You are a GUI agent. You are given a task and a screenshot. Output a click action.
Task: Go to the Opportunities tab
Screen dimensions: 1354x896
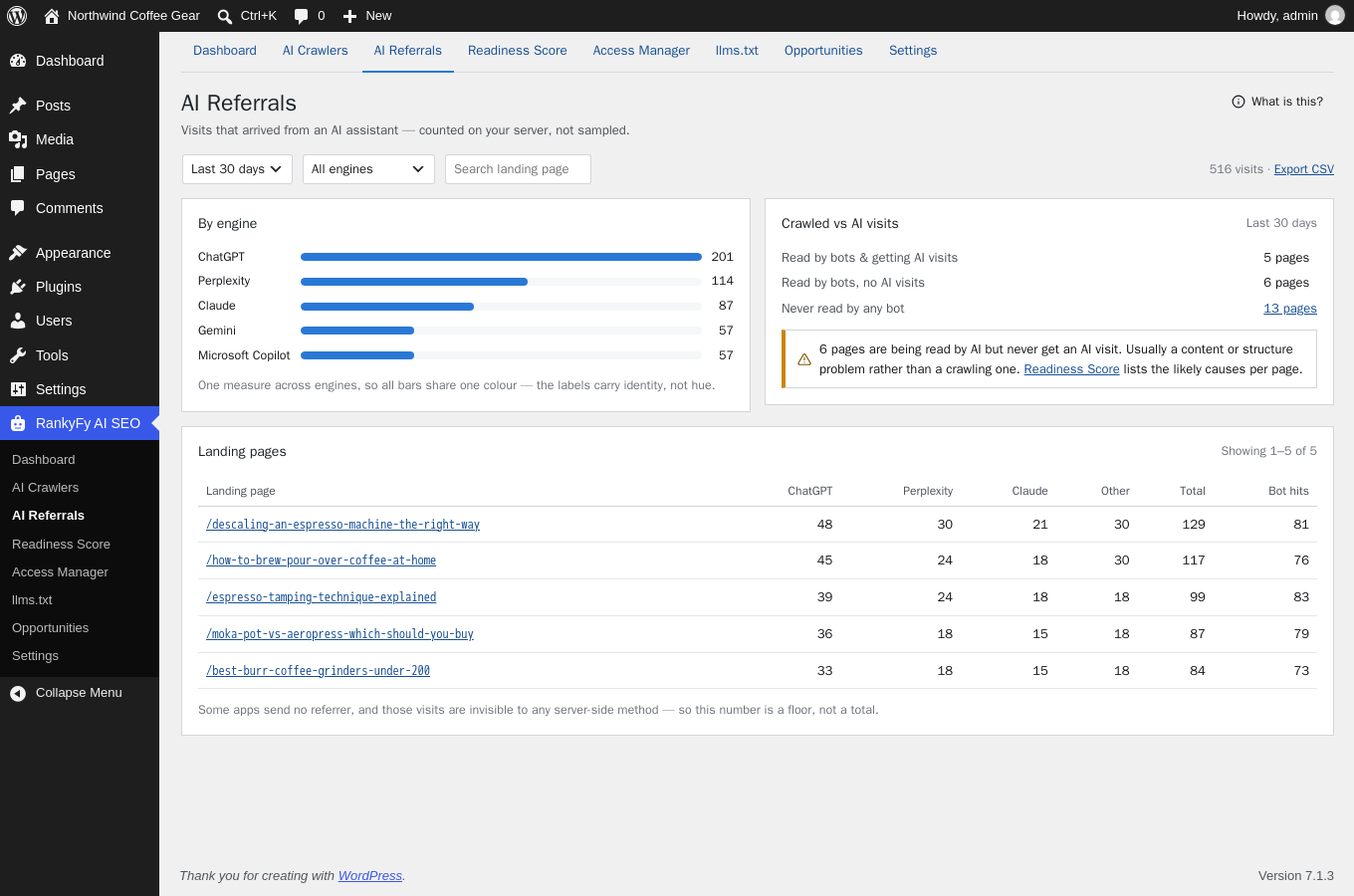tap(823, 51)
